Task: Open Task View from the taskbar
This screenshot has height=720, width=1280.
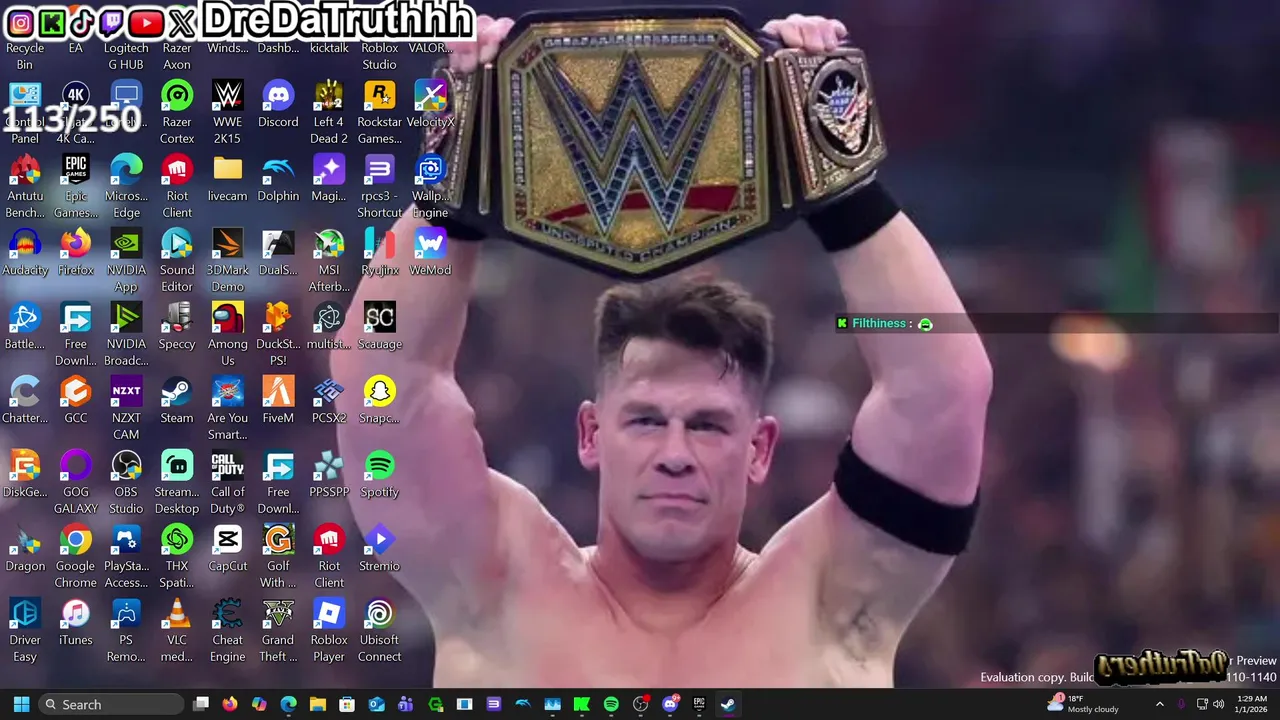Action: (201, 704)
